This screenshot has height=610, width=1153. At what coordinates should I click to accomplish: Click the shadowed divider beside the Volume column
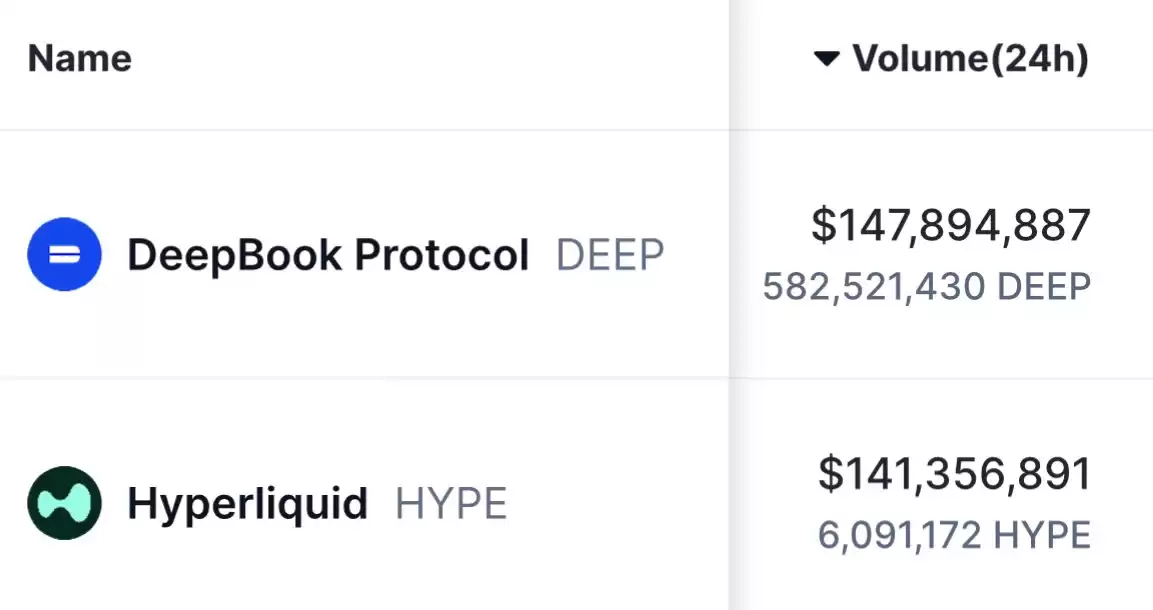729,305
